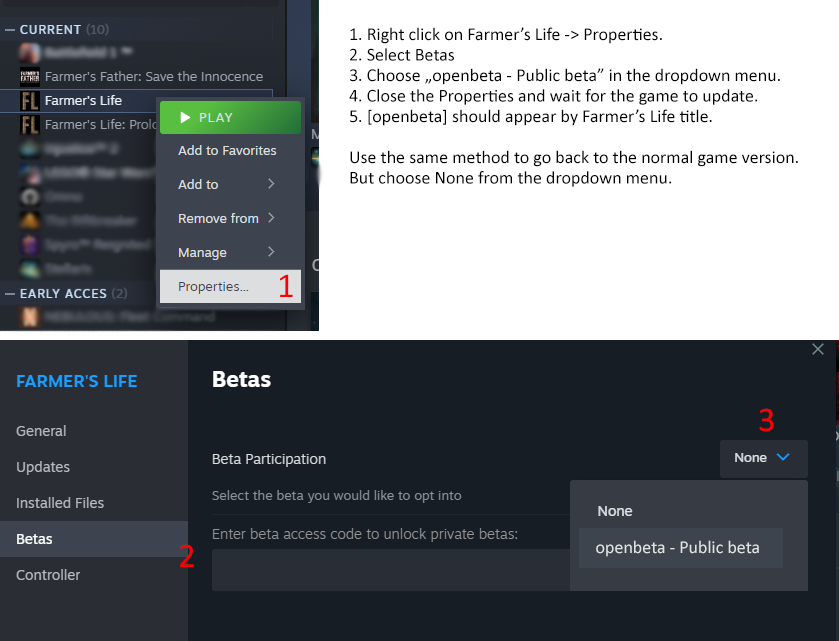Click the play triangle icon on PLAY
Image resolution: width=839 pixels, height=641 pixels.
point(185,118)
